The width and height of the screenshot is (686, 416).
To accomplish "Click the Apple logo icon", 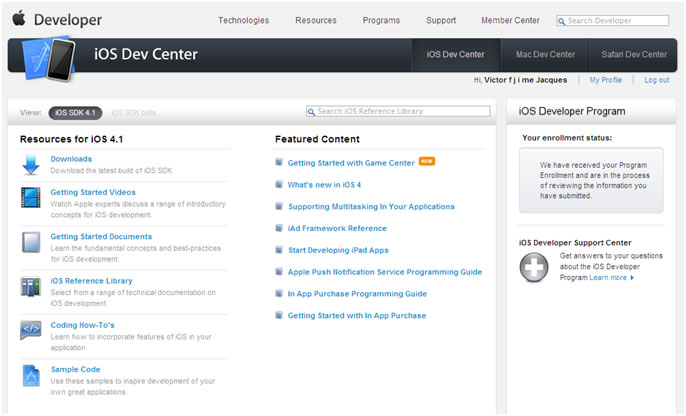I will 19,19.
